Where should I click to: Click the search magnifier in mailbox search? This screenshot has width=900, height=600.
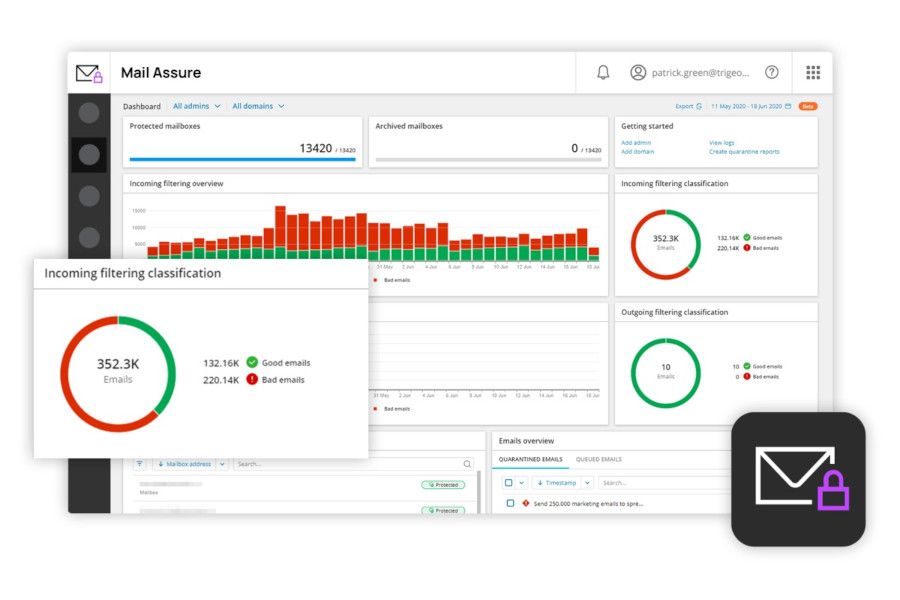click(467, 464)
